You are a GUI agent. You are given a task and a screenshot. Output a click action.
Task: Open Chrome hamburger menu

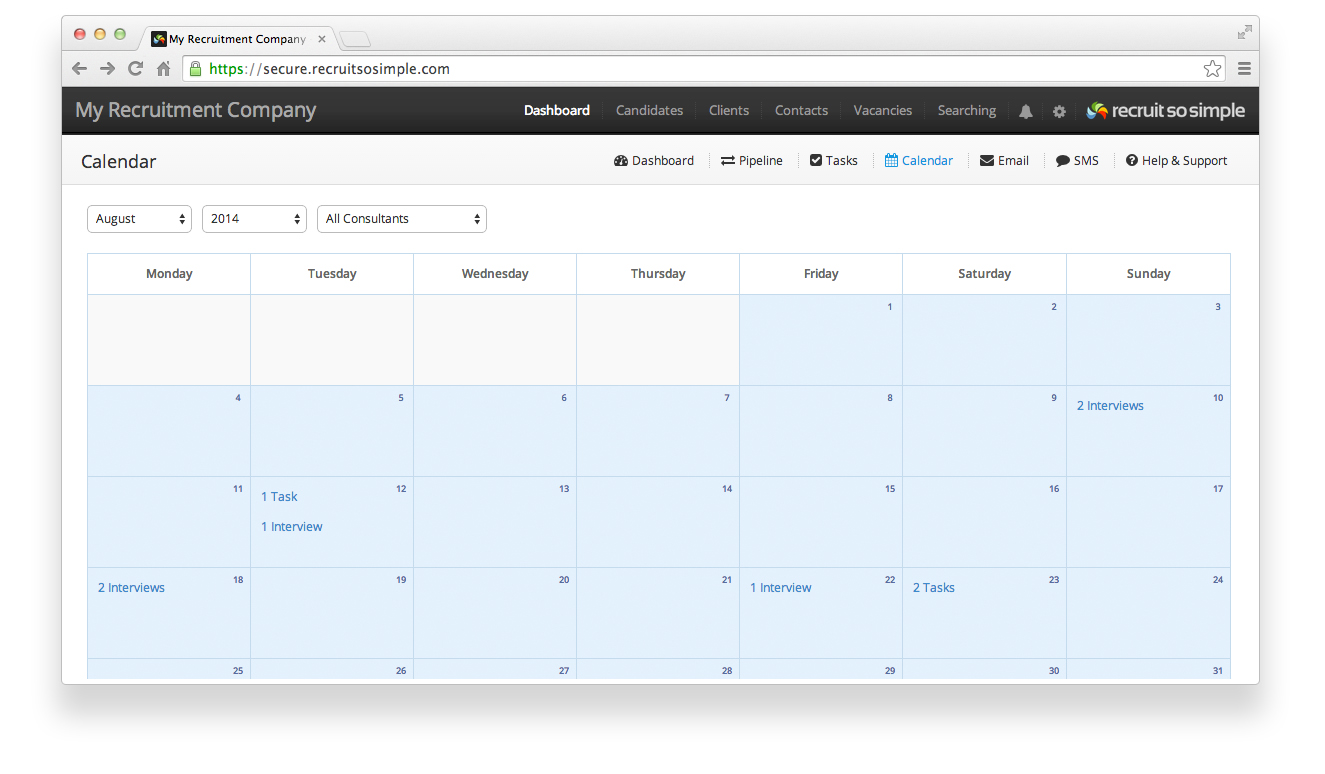(1244, 69)
